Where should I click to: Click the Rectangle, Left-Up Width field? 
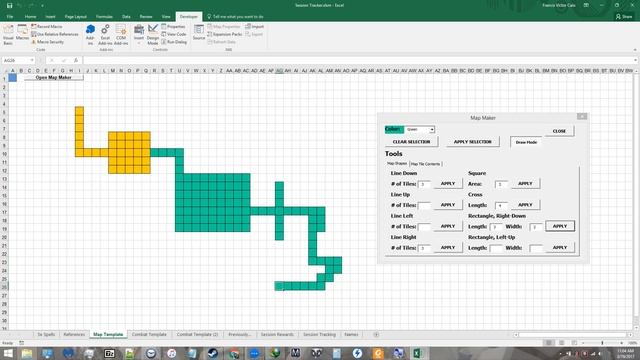pos(536,248)
